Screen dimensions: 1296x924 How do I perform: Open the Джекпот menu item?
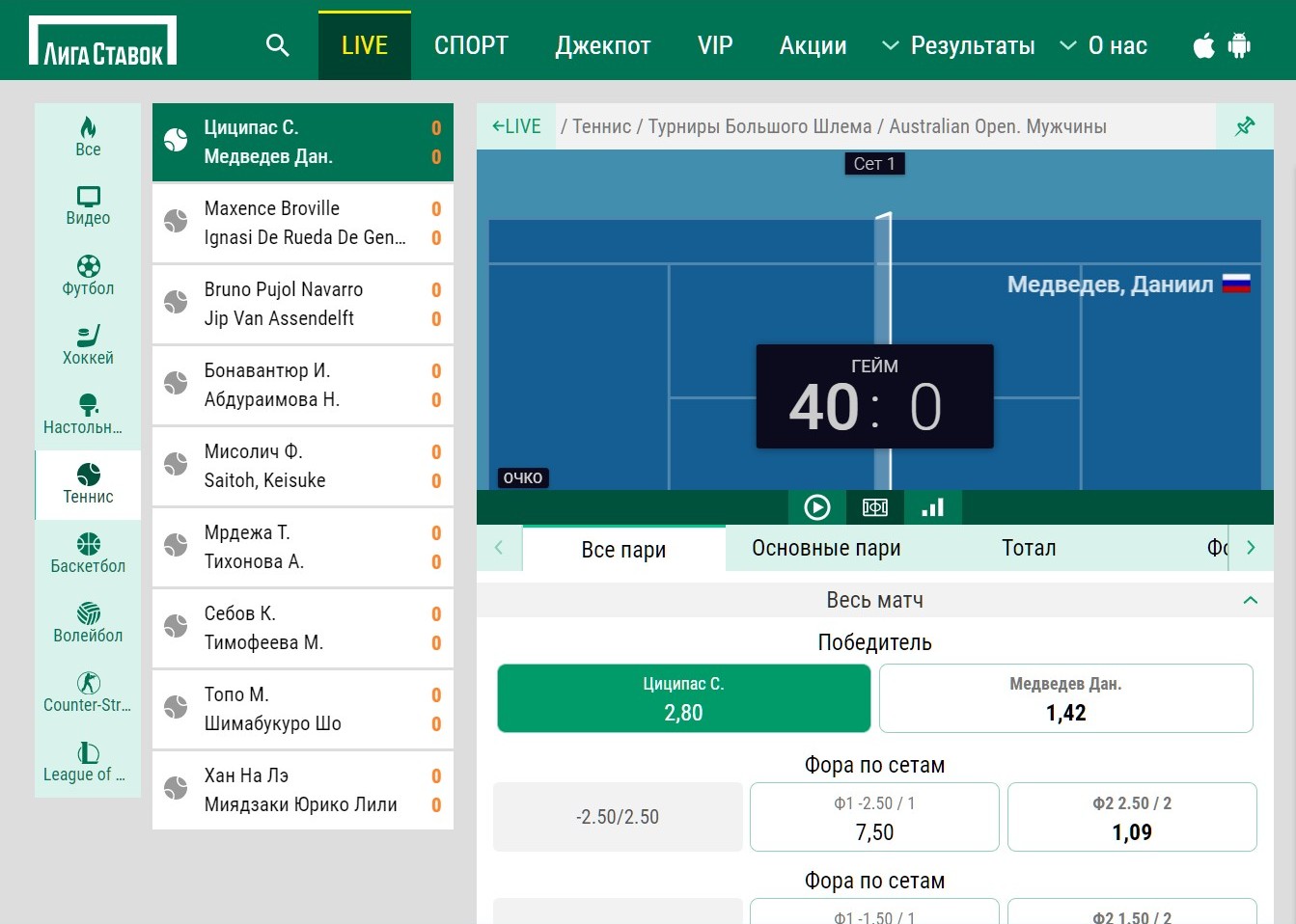pos(603,45)
